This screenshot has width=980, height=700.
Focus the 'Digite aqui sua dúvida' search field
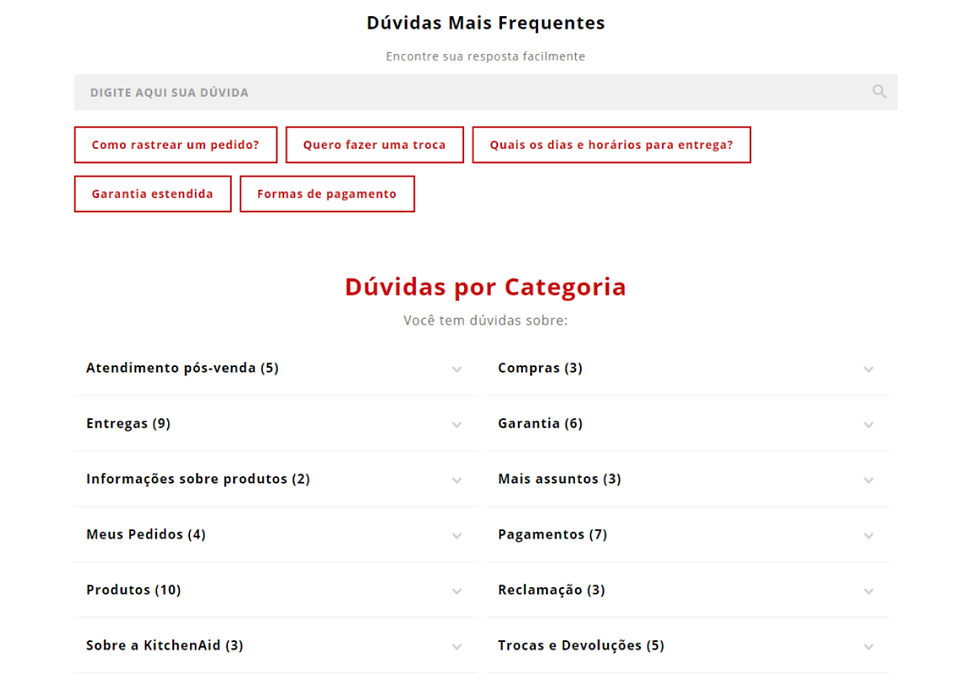click(485, 92)
